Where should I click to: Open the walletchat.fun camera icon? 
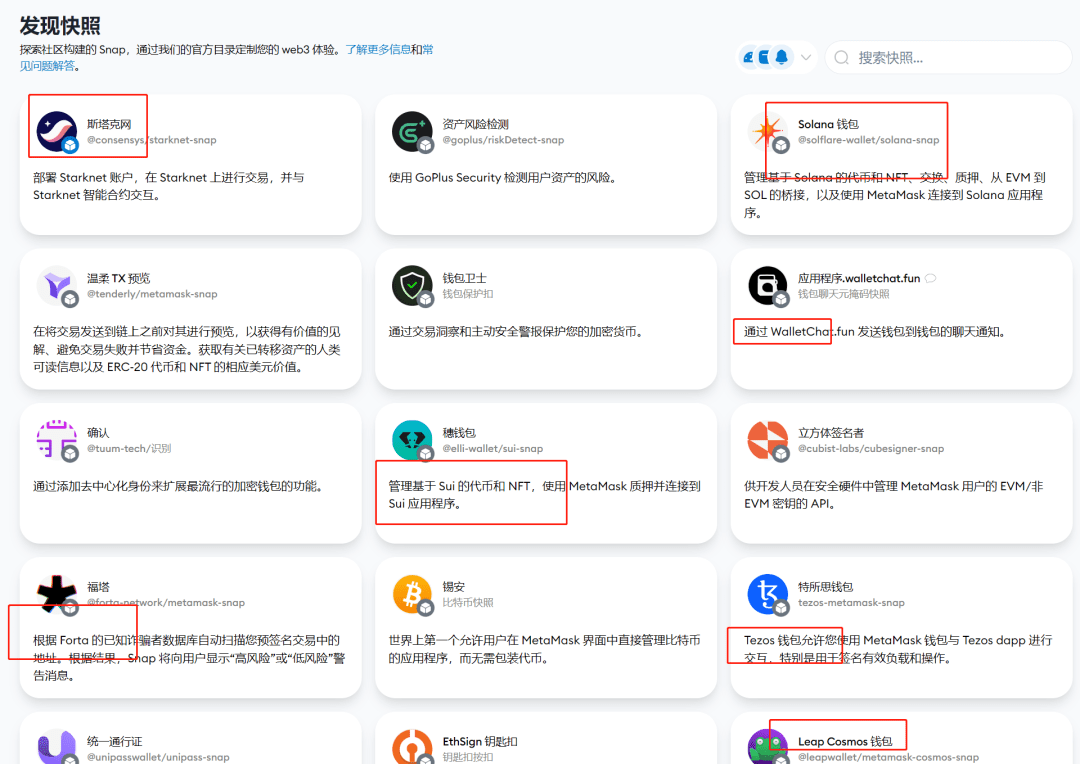(767, 285)
